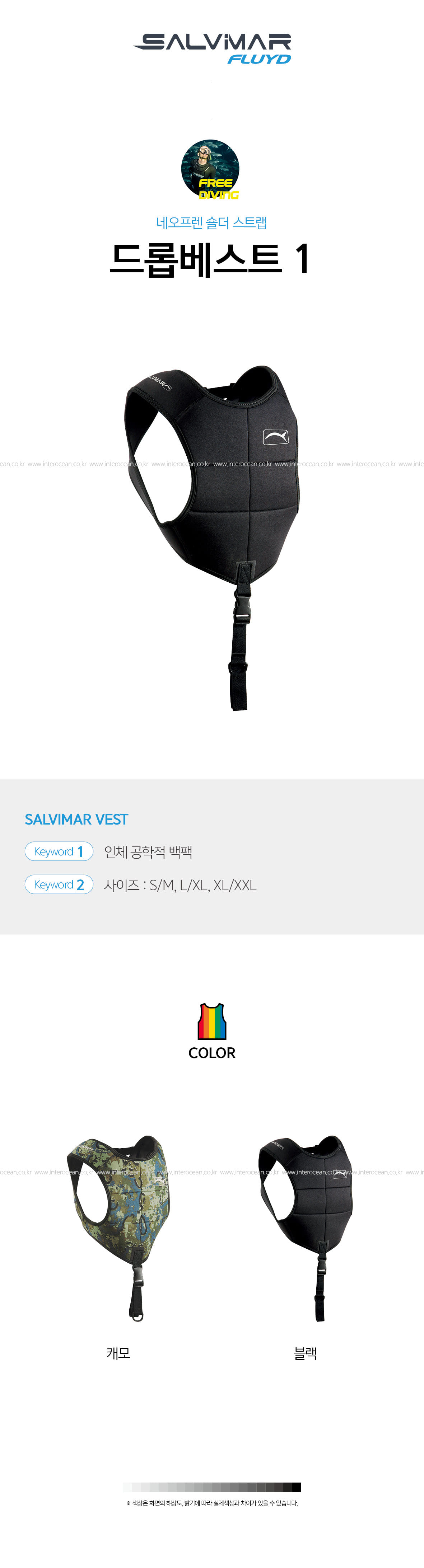Click the color disclaimer note at the bottom
Viewport: 424px width, 1568px height.
[x=212, y=1503]
